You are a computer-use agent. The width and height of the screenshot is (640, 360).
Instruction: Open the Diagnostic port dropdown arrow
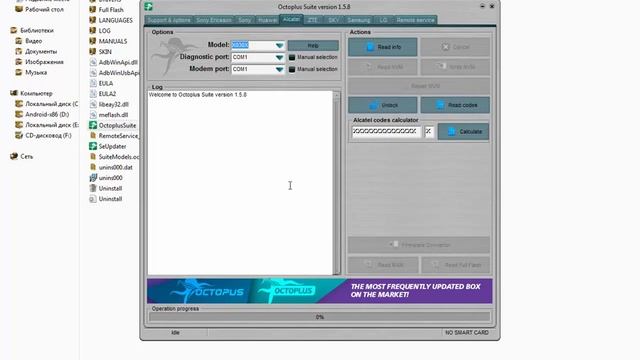(x=279, y=58)
